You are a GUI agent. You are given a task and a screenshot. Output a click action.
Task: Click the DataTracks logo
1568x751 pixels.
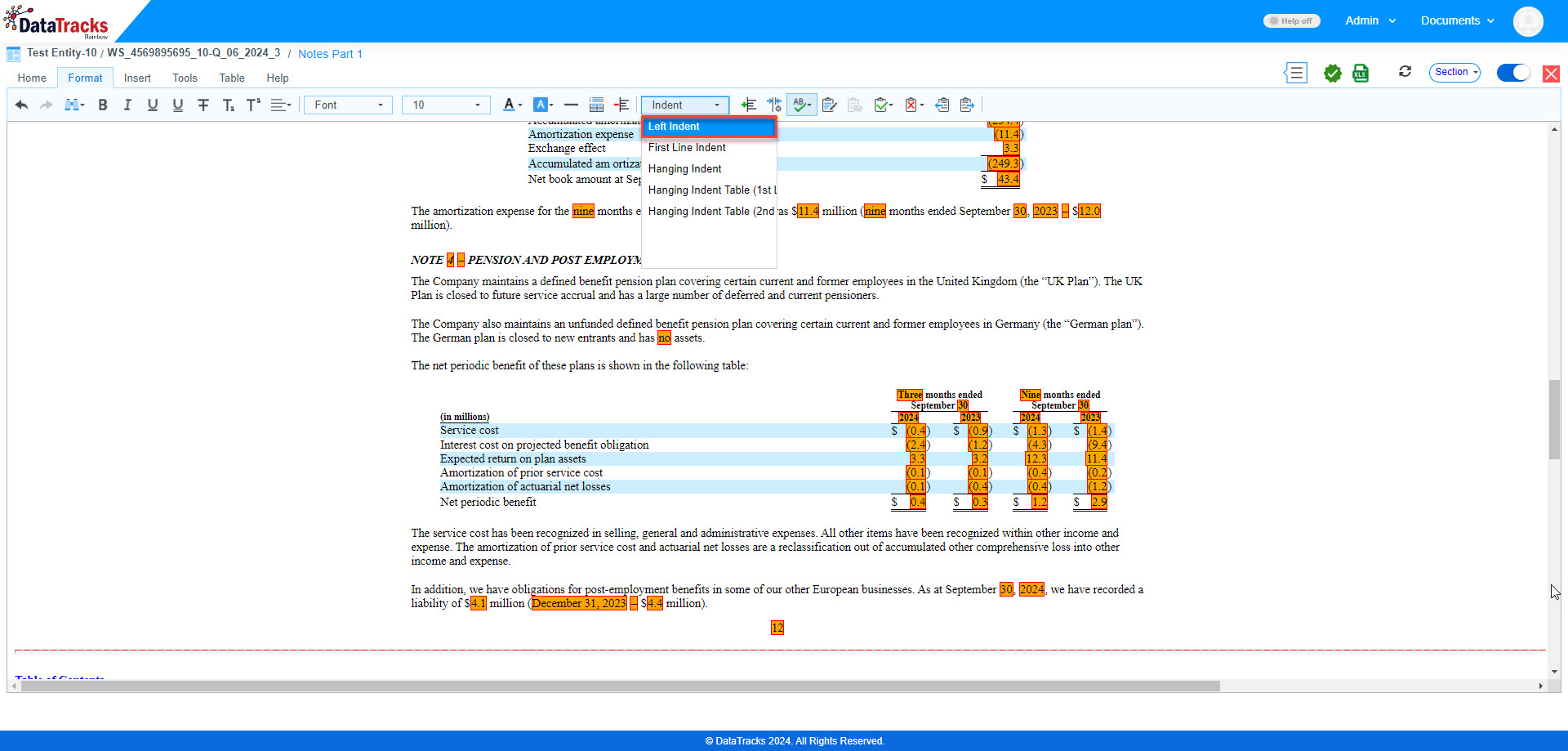click(57, 23)
